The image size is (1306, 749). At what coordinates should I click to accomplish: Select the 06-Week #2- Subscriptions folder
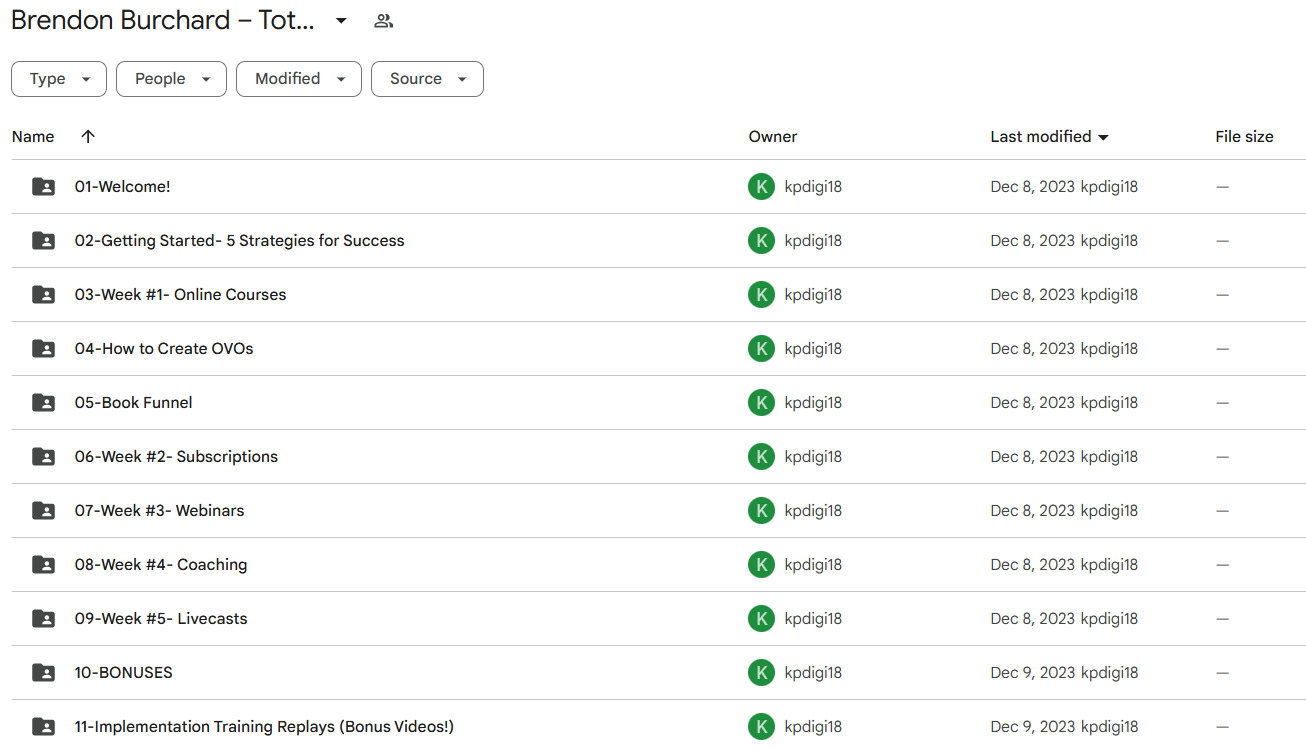point(176,457)
